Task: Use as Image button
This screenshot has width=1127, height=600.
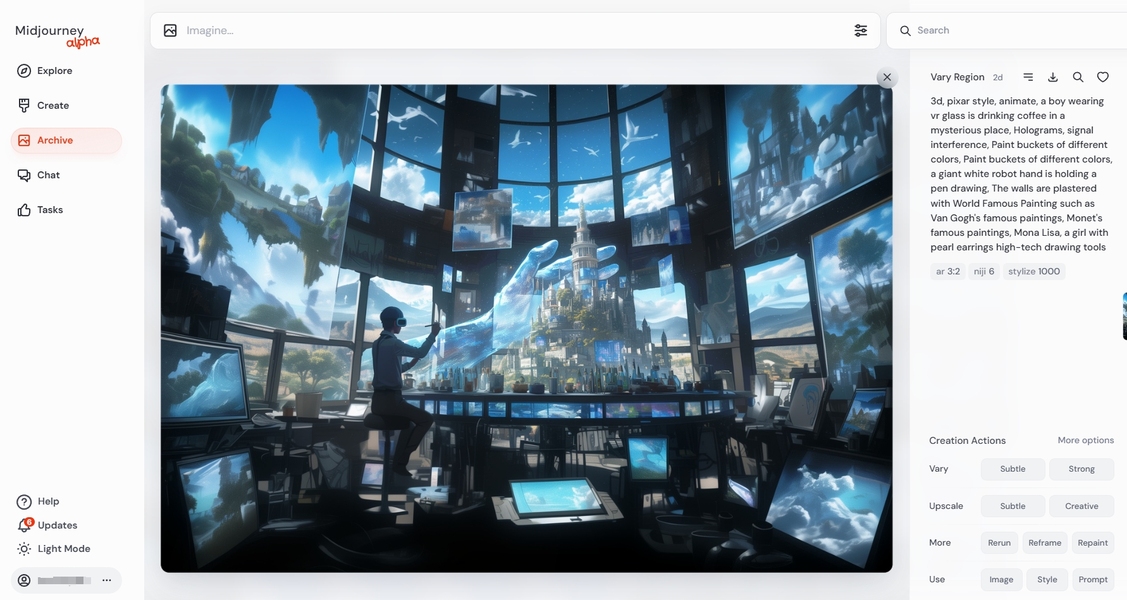Action: tap(1001, 579)
